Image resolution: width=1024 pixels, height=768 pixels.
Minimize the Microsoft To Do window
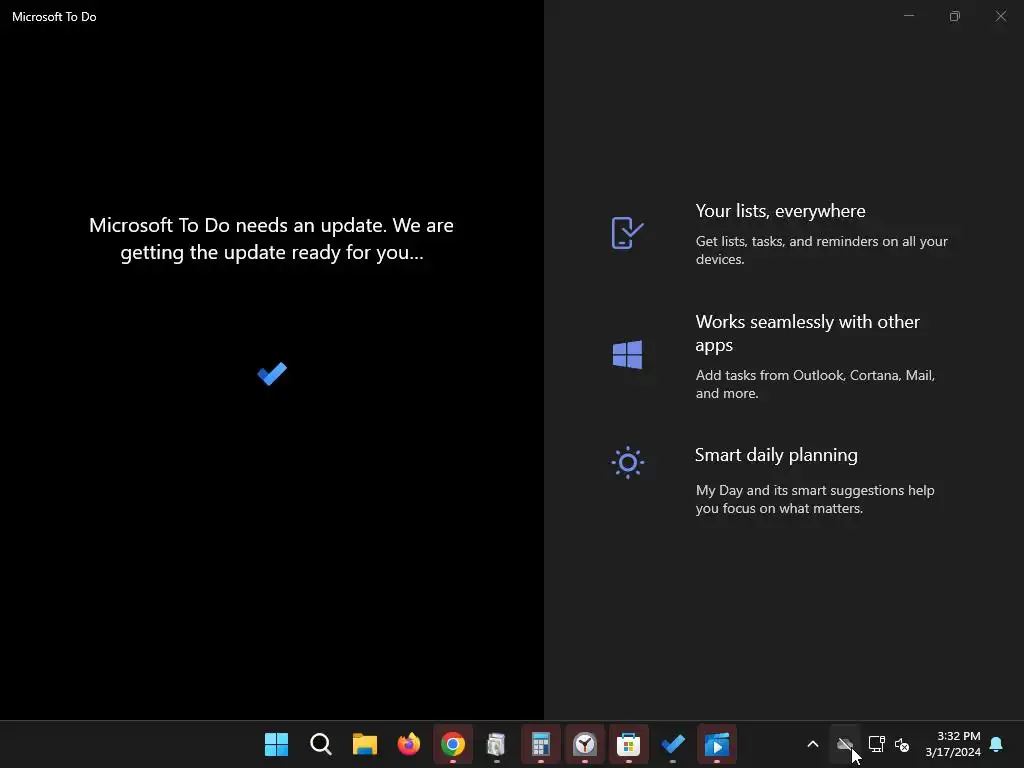[x=908, y=16]
